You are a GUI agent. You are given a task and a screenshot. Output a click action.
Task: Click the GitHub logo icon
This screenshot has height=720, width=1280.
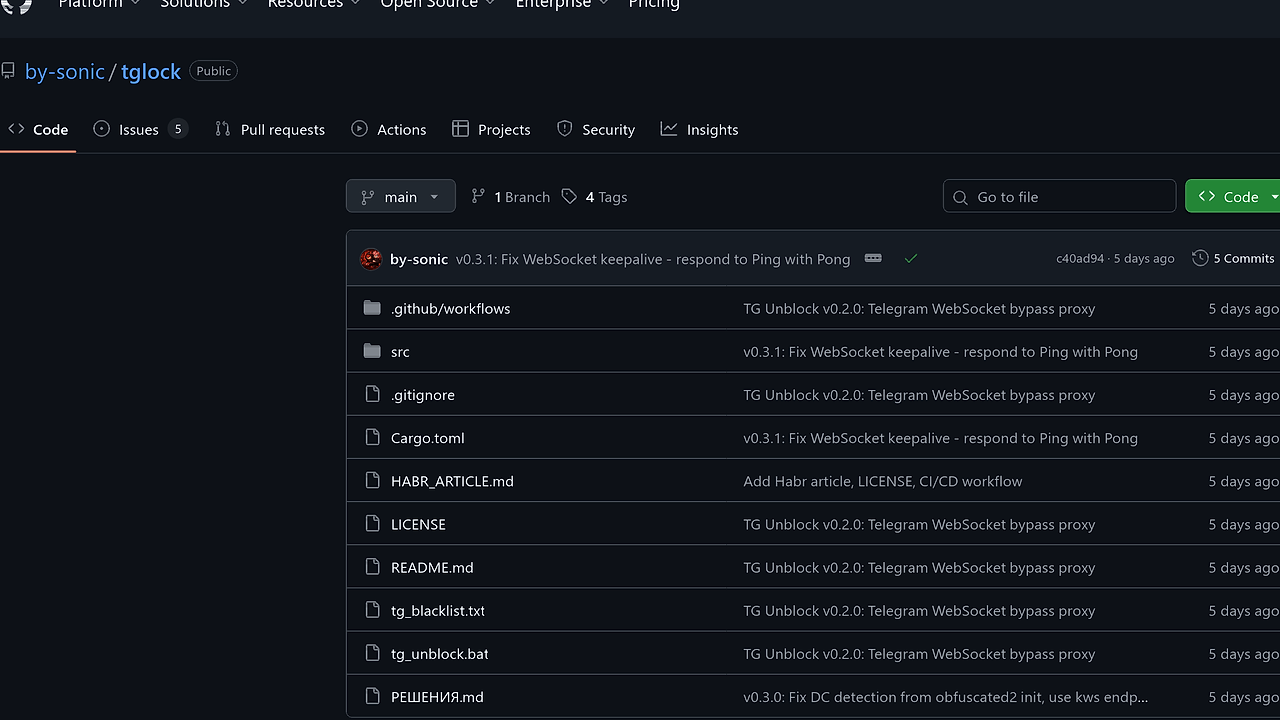pos(16,4)
